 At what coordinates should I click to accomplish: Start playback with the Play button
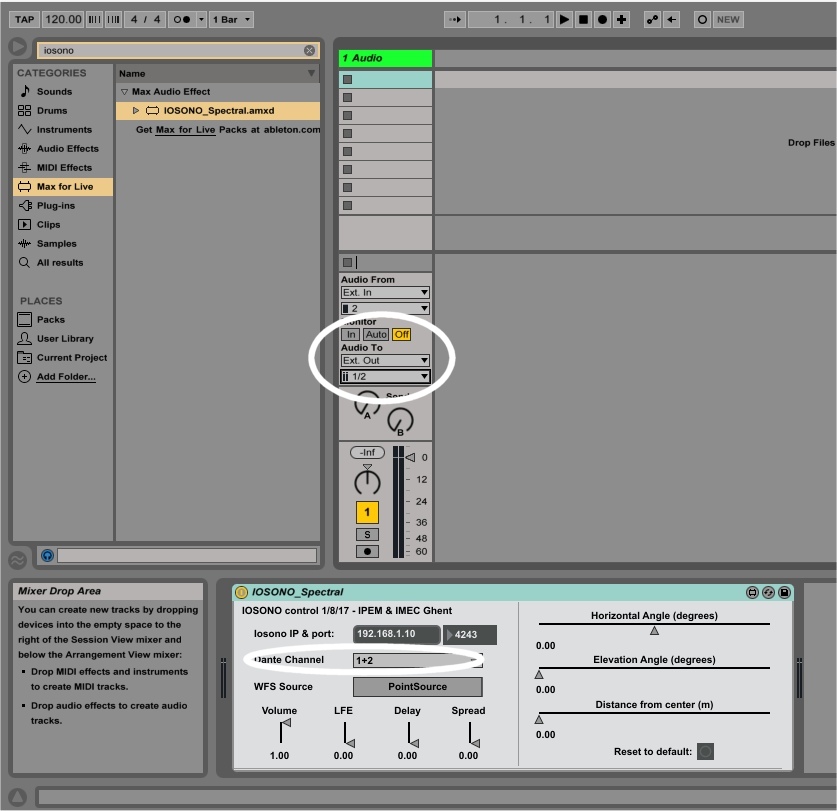coord(564,20)
